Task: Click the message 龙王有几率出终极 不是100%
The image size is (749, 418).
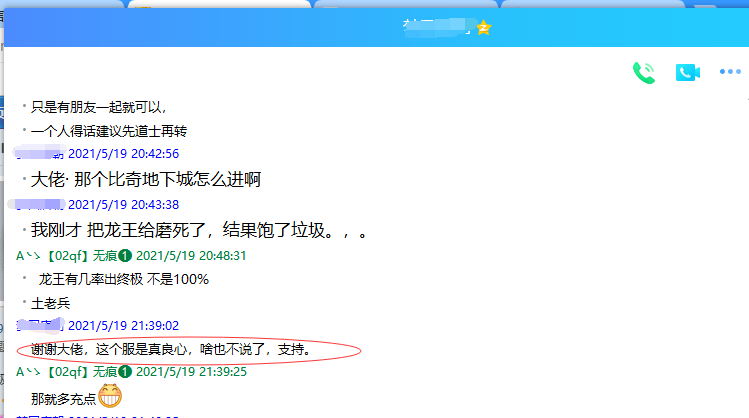Action: coord(123,279)
